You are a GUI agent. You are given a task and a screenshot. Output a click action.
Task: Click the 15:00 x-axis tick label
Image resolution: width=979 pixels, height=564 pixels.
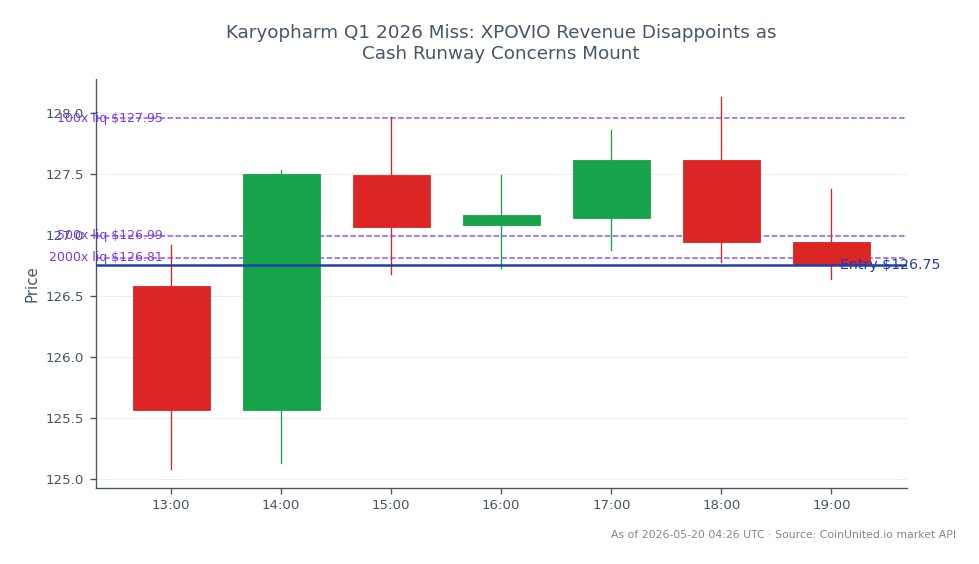click(391, 505)
